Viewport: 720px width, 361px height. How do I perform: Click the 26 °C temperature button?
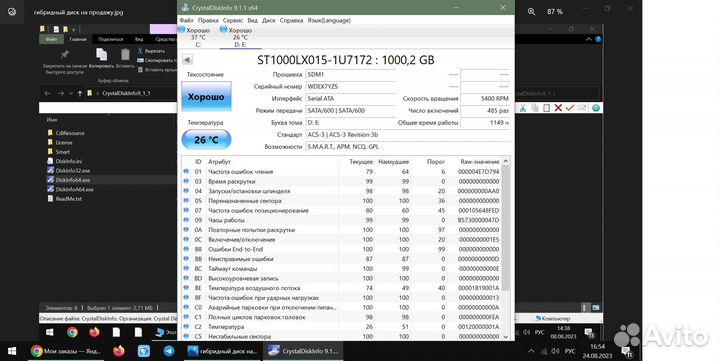pos(206,140)
